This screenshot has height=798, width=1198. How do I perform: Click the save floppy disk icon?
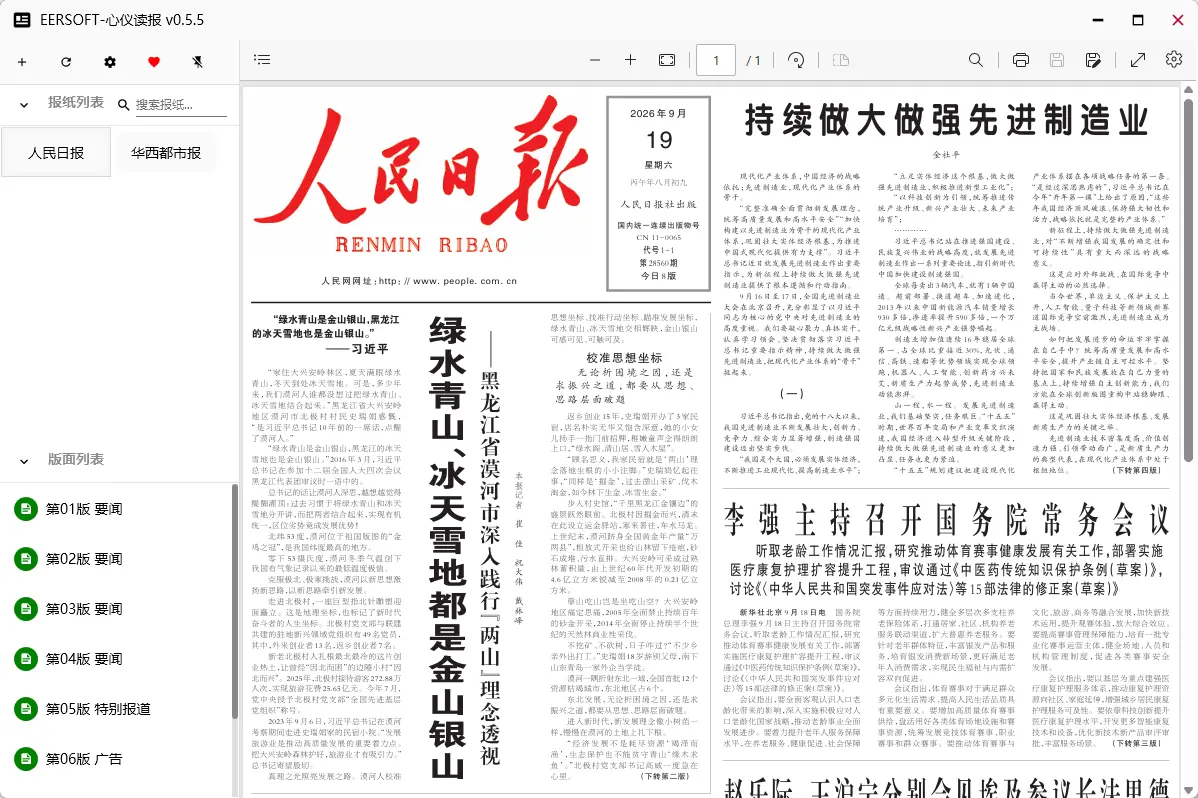pos(1057,60)
